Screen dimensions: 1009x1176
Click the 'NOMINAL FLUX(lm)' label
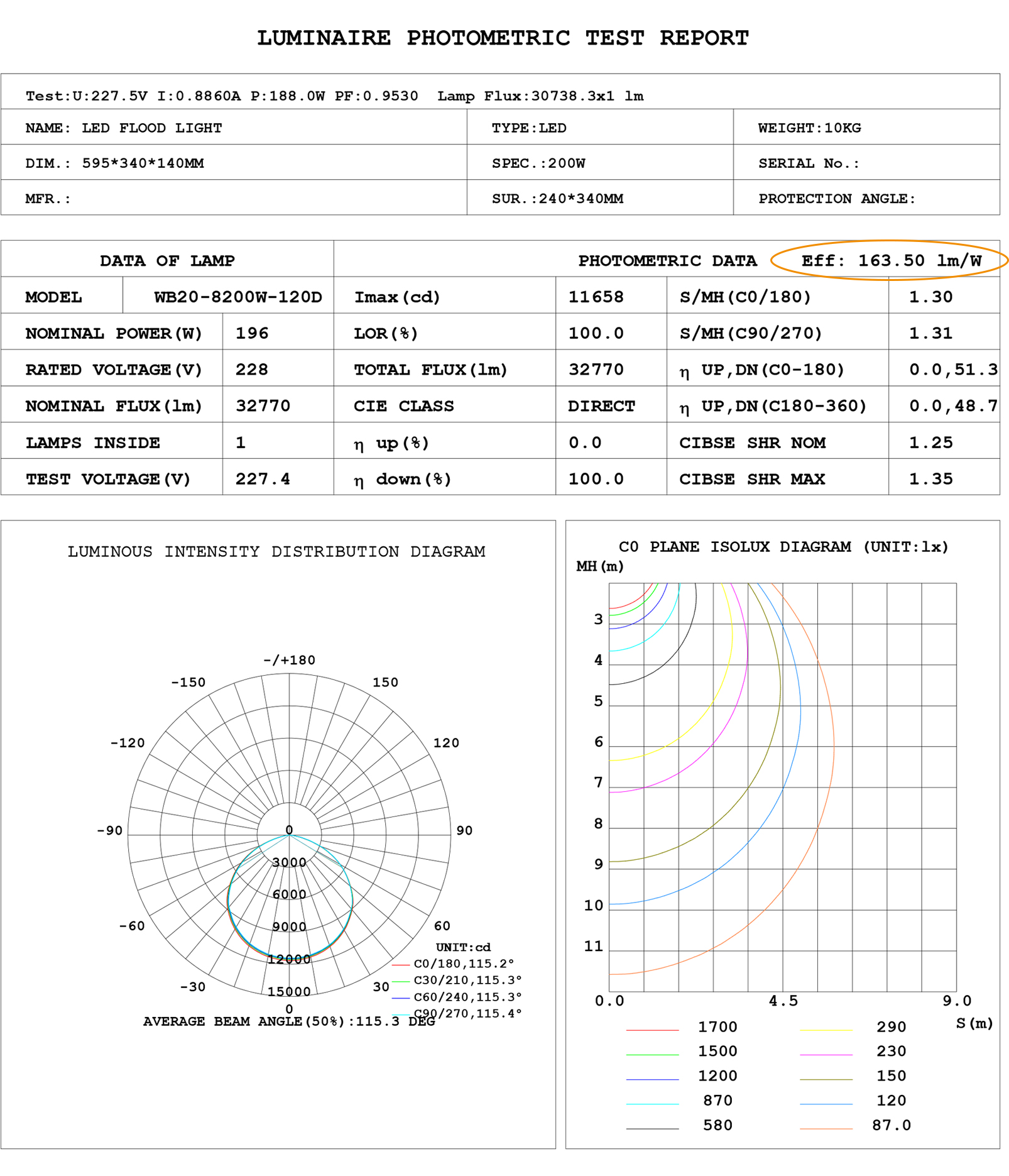coord(114,406)
